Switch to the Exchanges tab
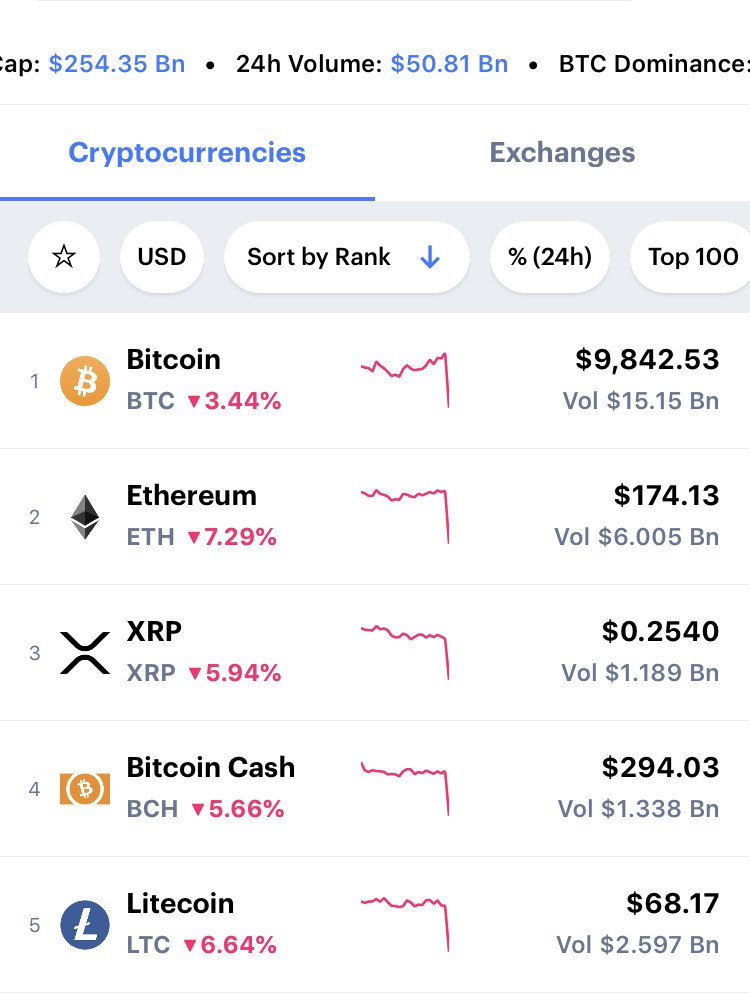Screen dimensions: 750x995 coord(562,153)
